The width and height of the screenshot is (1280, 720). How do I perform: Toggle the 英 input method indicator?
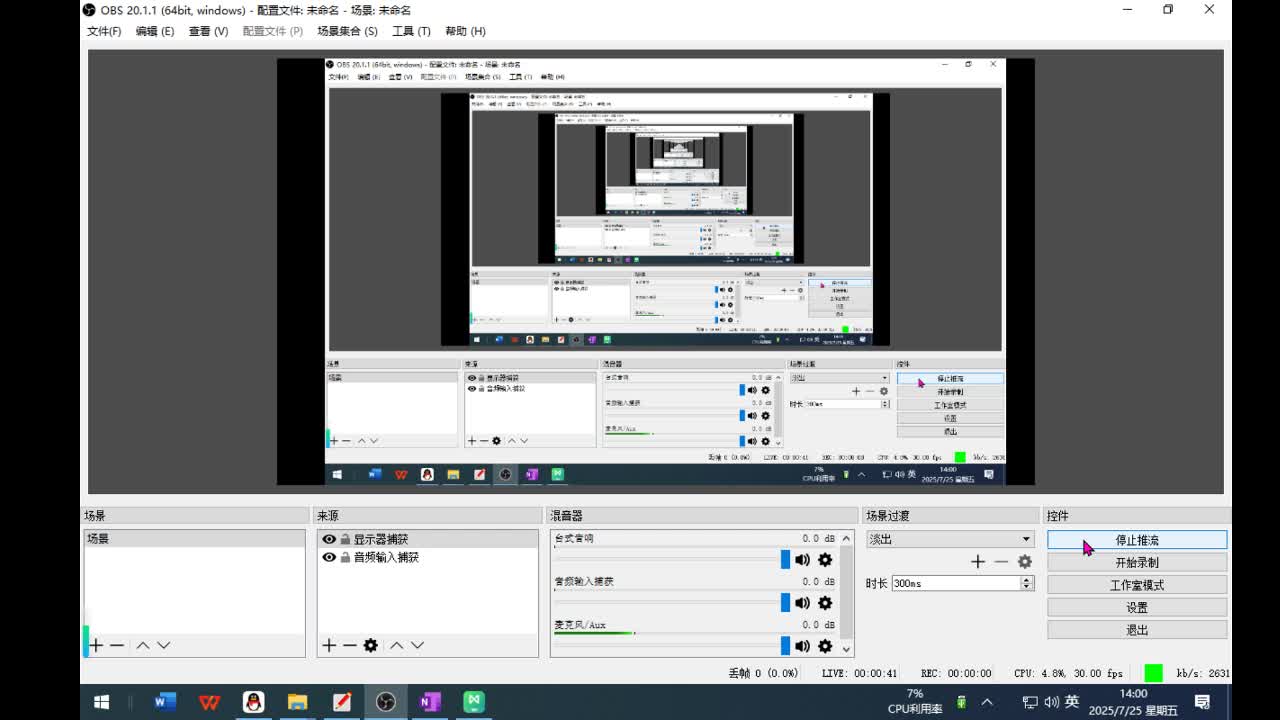click(1072, 702)
